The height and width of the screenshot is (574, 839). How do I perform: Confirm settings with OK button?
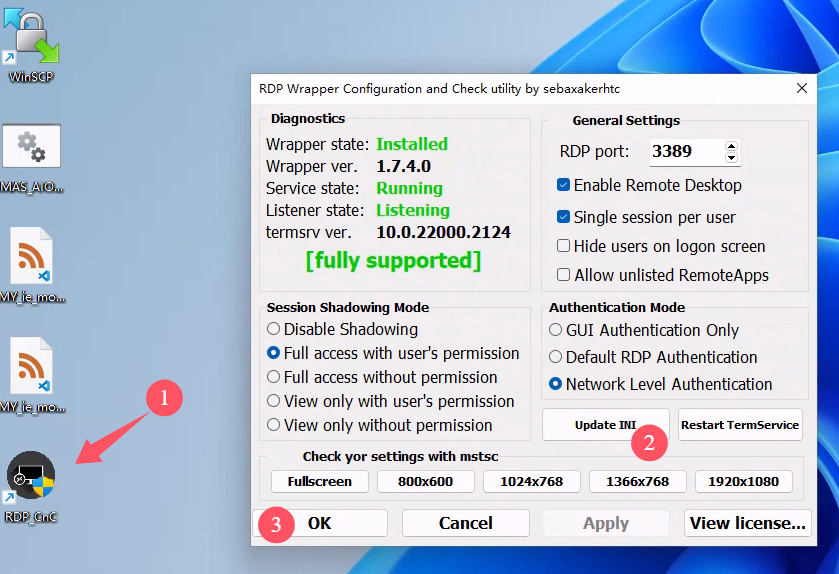[320, 523]
